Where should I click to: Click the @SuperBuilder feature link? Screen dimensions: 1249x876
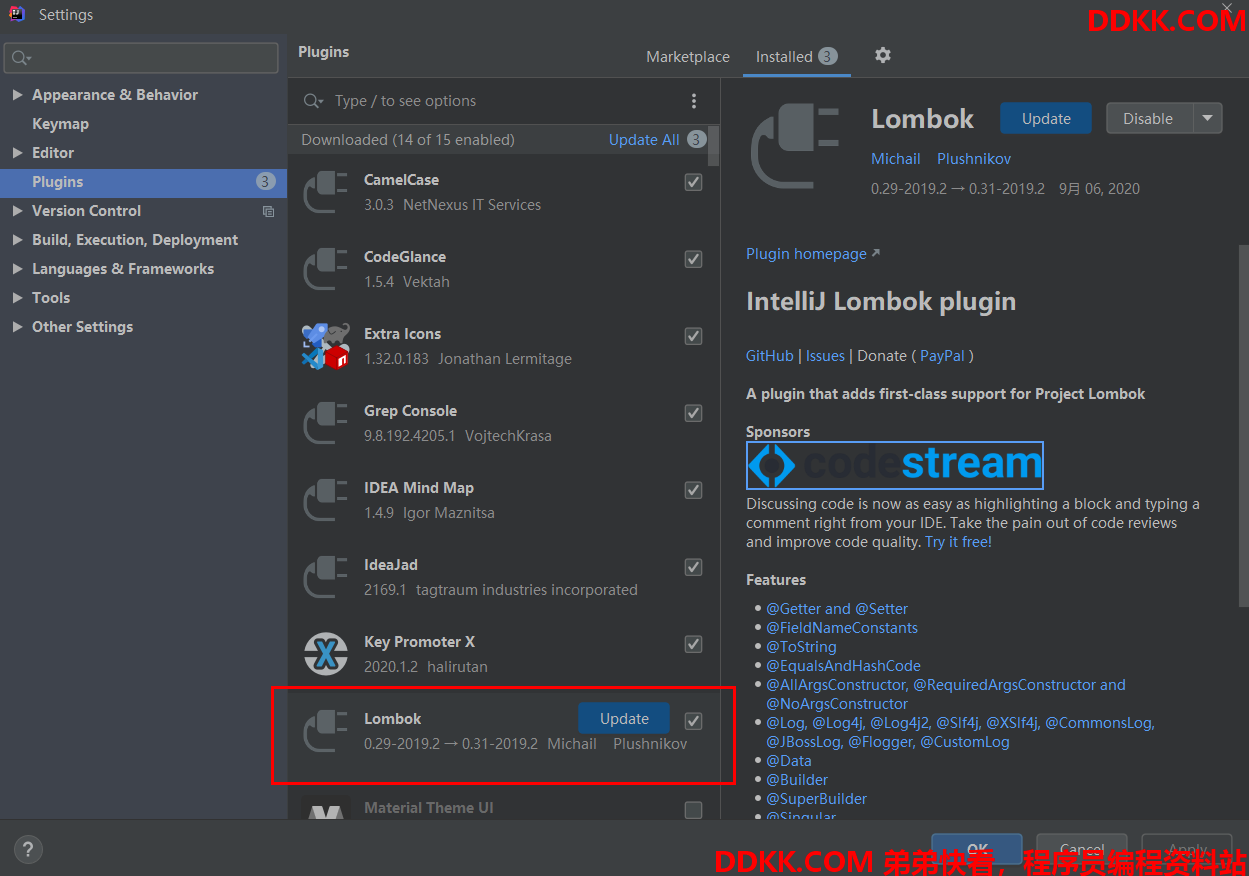pyautogui.click(x=816, y=799)
